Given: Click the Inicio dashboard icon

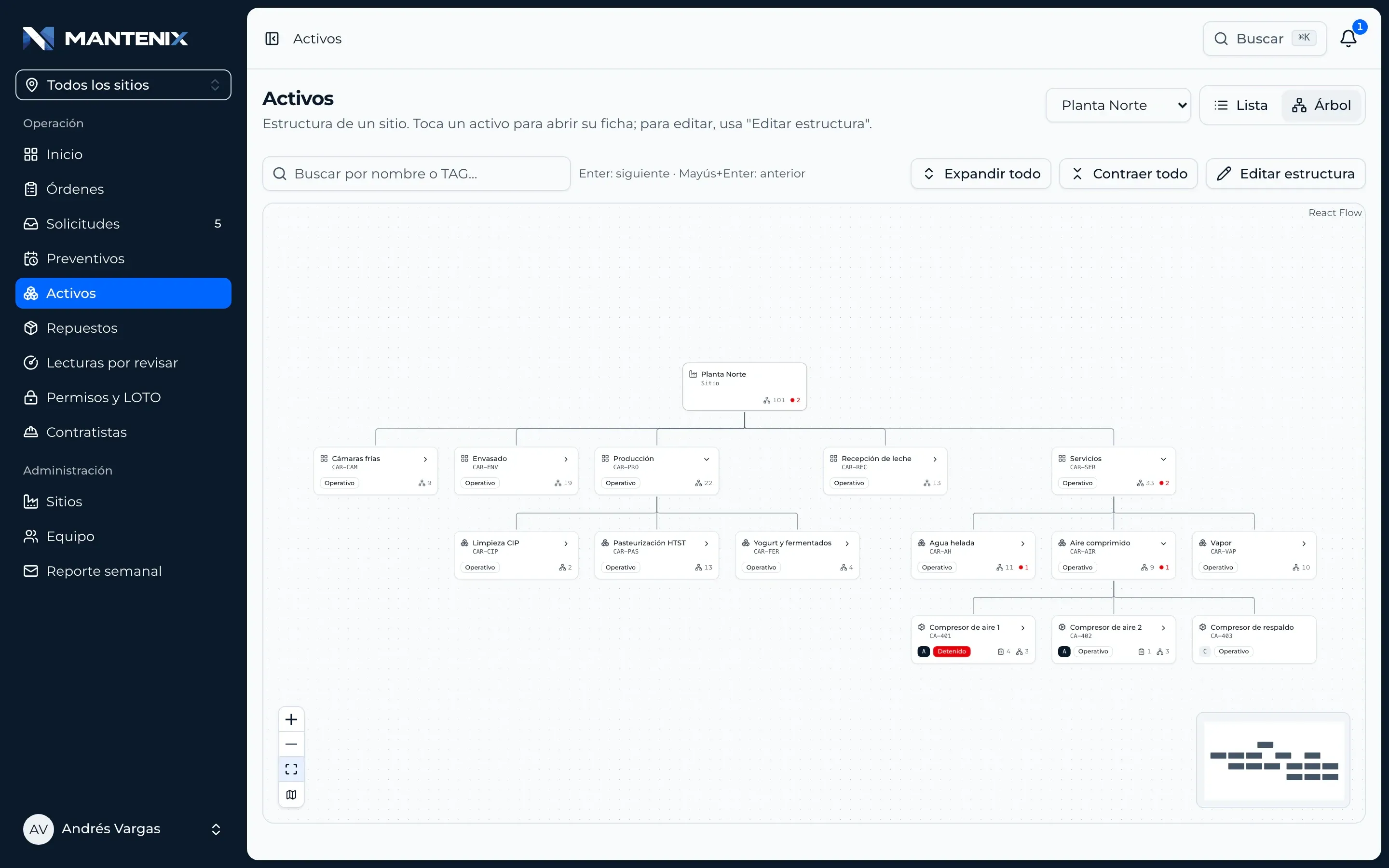Looking at the screenshot, I should (31, 154).
